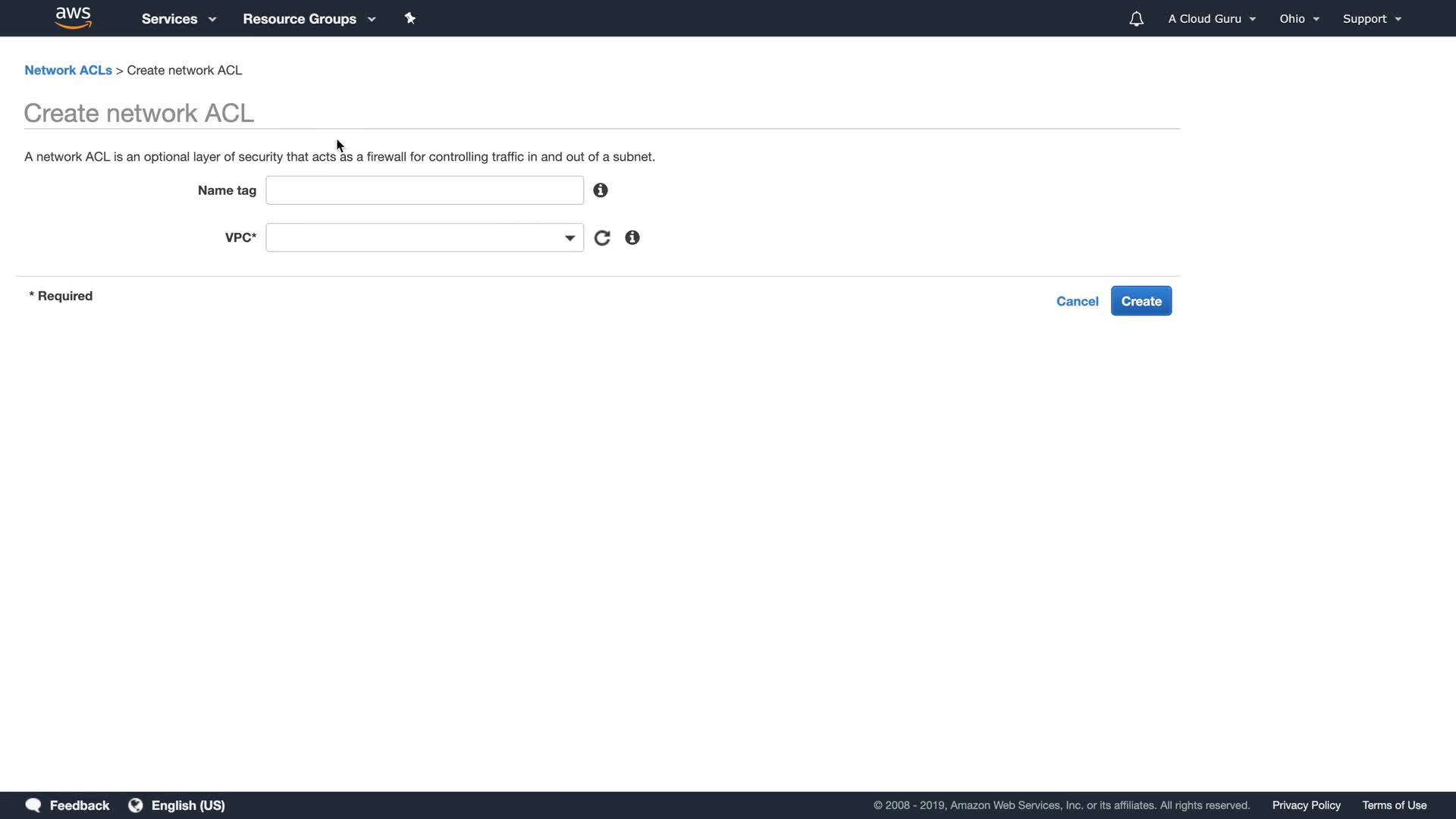Screen dimensions: 1456x819
Task: Open the Resource Groups menu
Action: [x=309, y=19]
